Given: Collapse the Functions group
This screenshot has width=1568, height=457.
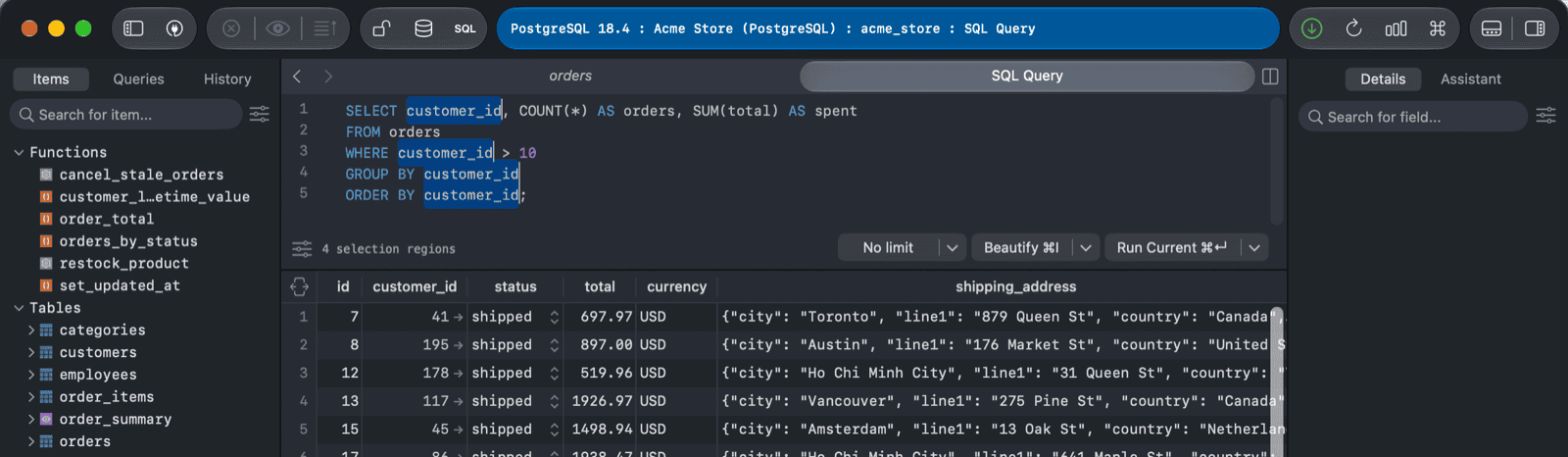Looking at the screenshot, I should 19,152.
